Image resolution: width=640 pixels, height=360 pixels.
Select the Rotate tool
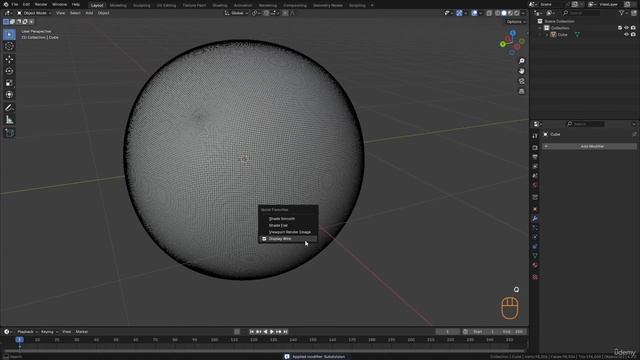[9, 71]
